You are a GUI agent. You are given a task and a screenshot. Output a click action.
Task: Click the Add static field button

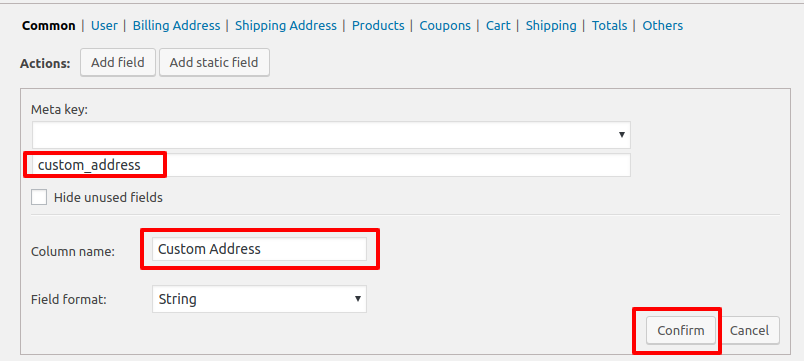[214, 63]
